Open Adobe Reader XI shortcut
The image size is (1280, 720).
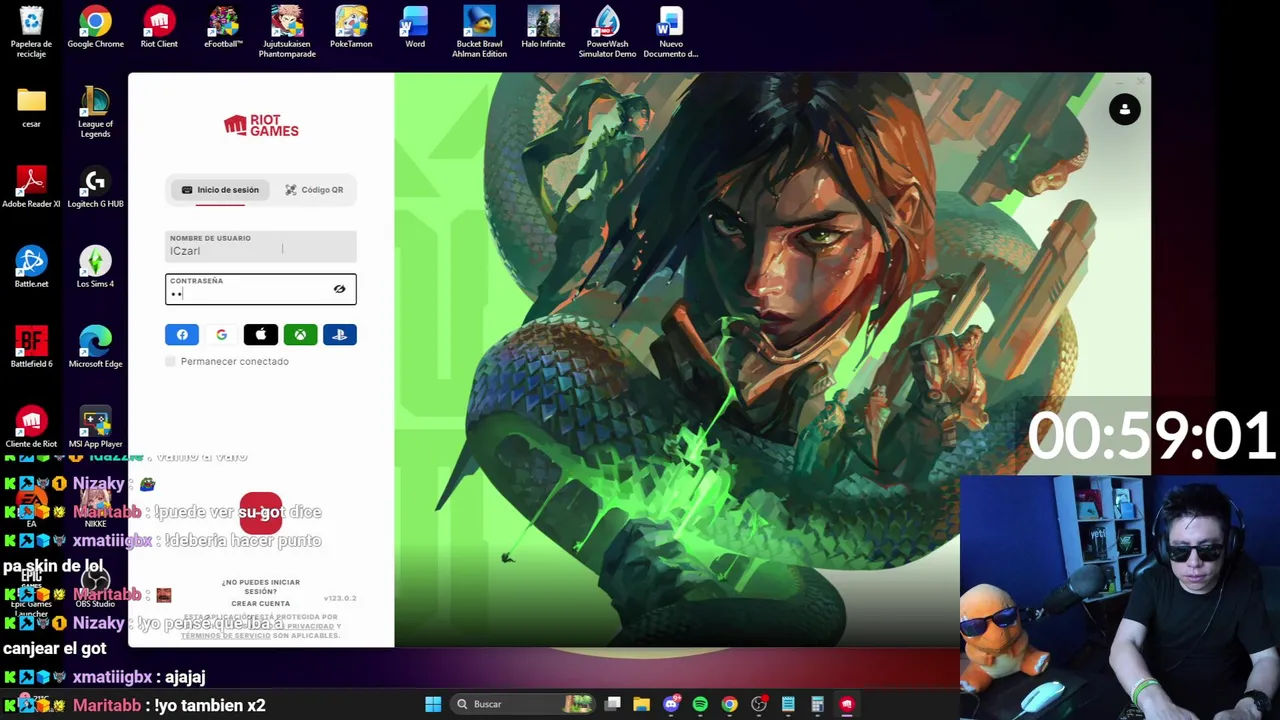pyautogui.click(x=31, y=187)
